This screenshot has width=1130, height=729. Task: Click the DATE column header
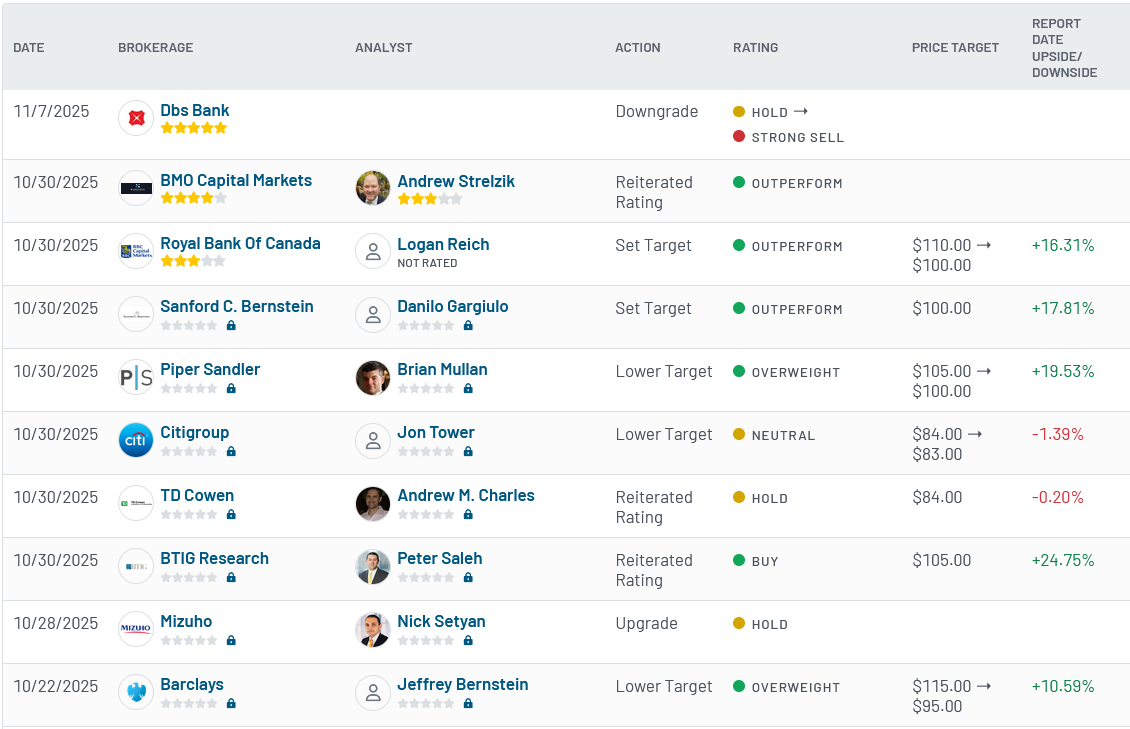pos(29,48)
